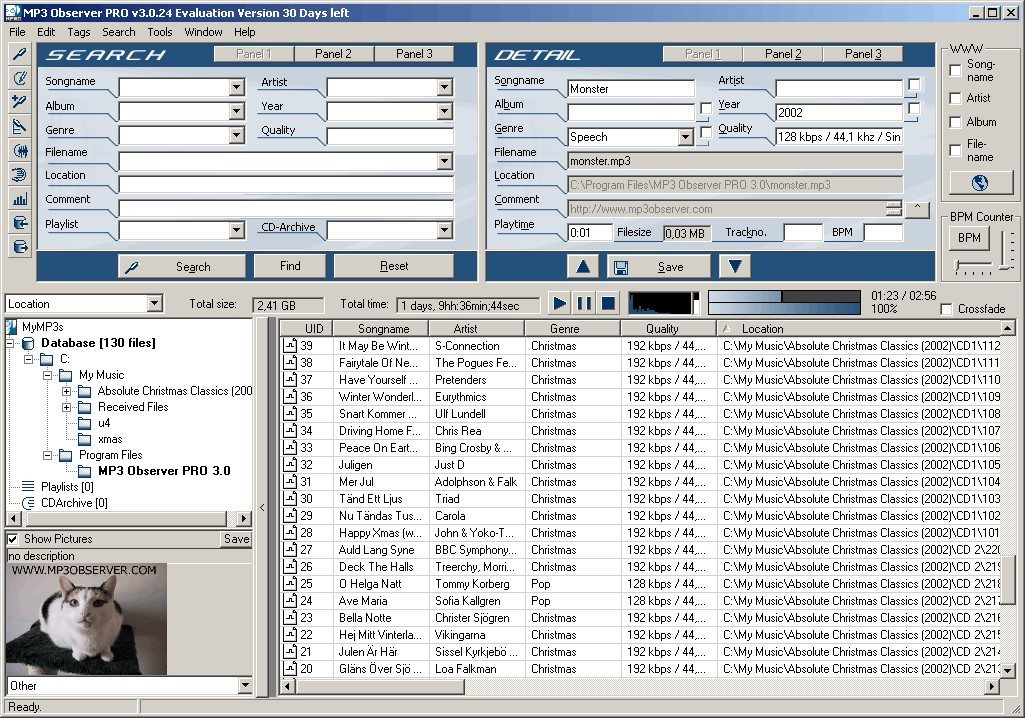The width and height of the screenshot is (1025, 718).
Task: Enable the WWW Artist checkbox
Action: pyautogui.click(x=956, y=98)
